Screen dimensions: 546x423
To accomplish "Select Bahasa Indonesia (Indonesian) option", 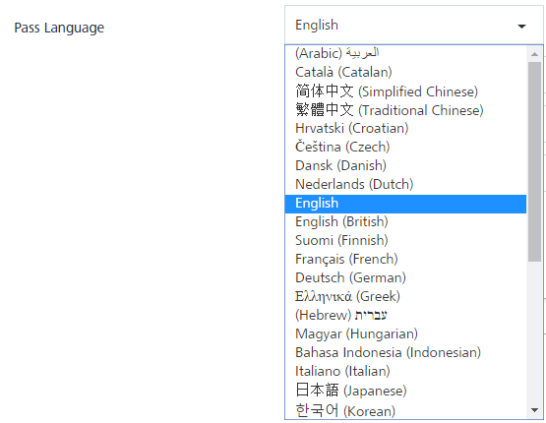I will (406, 353).
